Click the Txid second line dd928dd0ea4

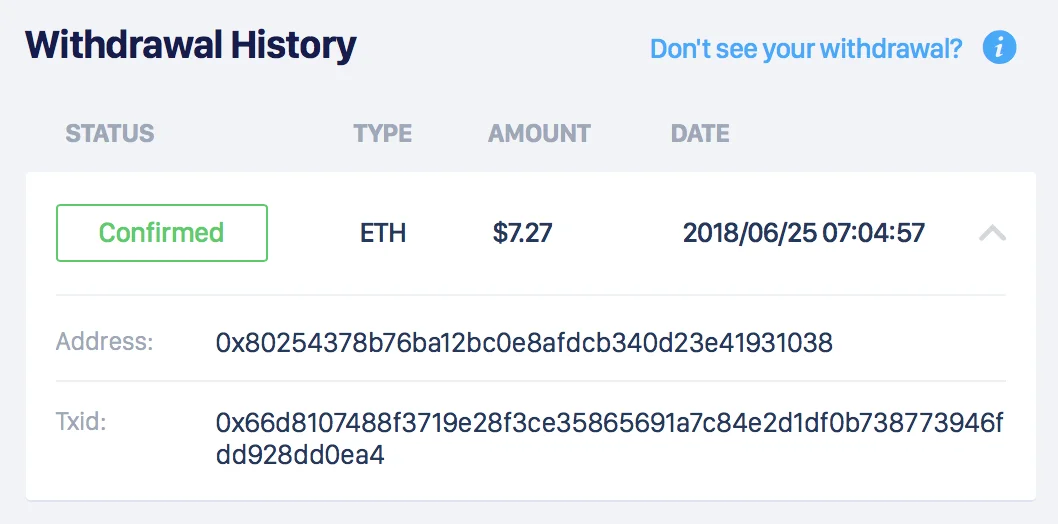pyautogui.click(x=300, y=455)
